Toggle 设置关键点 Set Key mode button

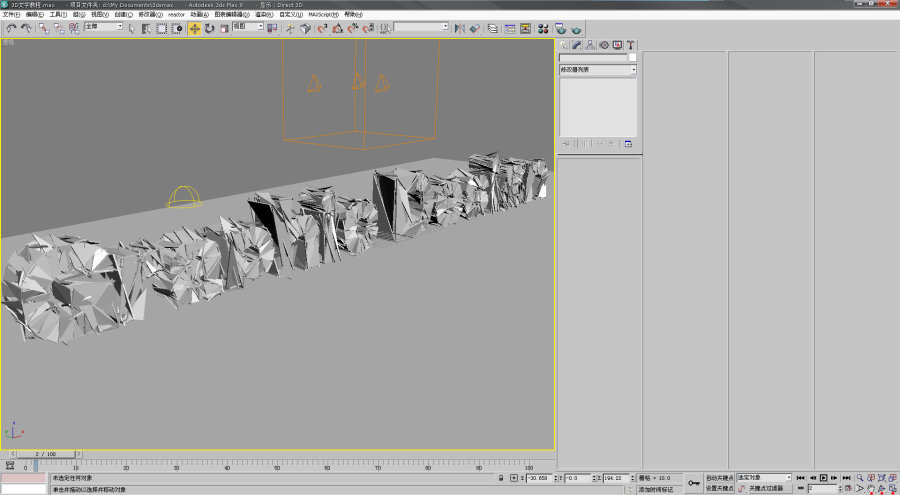(720, 488)
